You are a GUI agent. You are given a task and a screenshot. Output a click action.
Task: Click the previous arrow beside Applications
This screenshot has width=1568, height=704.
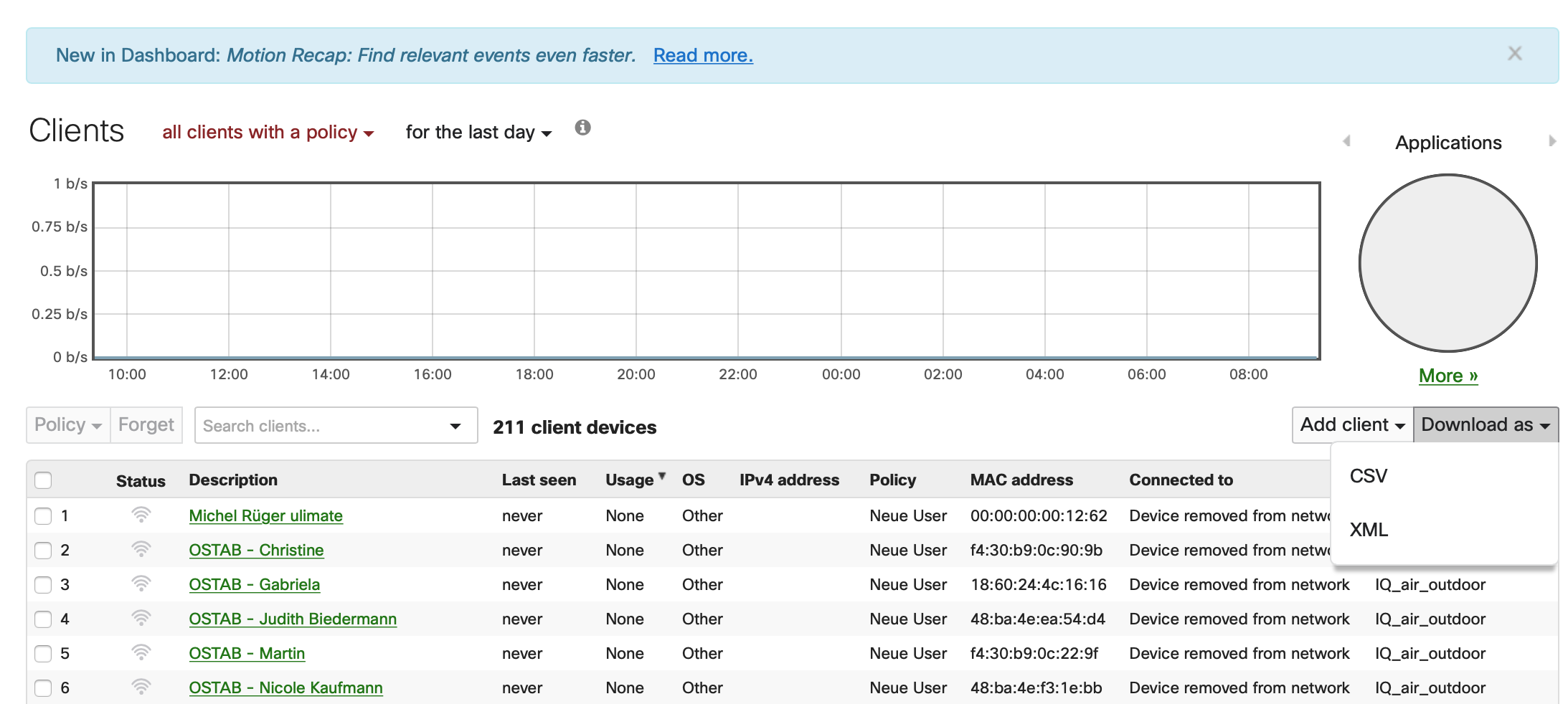click(x=1346, y=141)
